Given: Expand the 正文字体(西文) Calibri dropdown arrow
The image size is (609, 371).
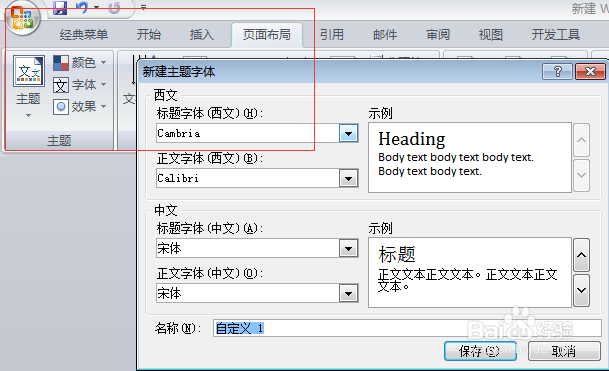Looking at the screenshot, I should click(348, 179).
